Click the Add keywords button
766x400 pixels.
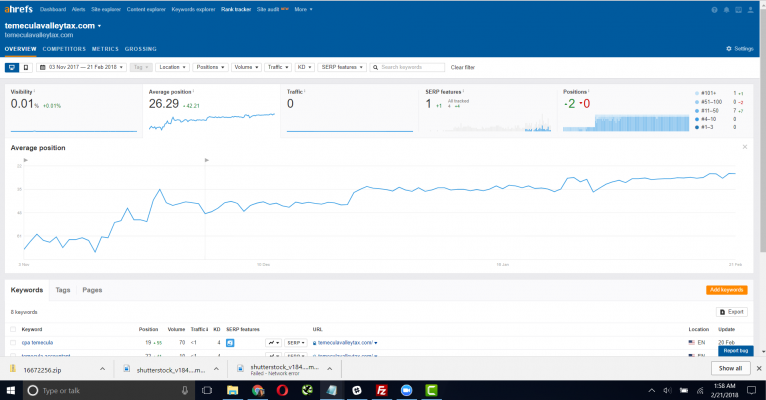[726, 290]
